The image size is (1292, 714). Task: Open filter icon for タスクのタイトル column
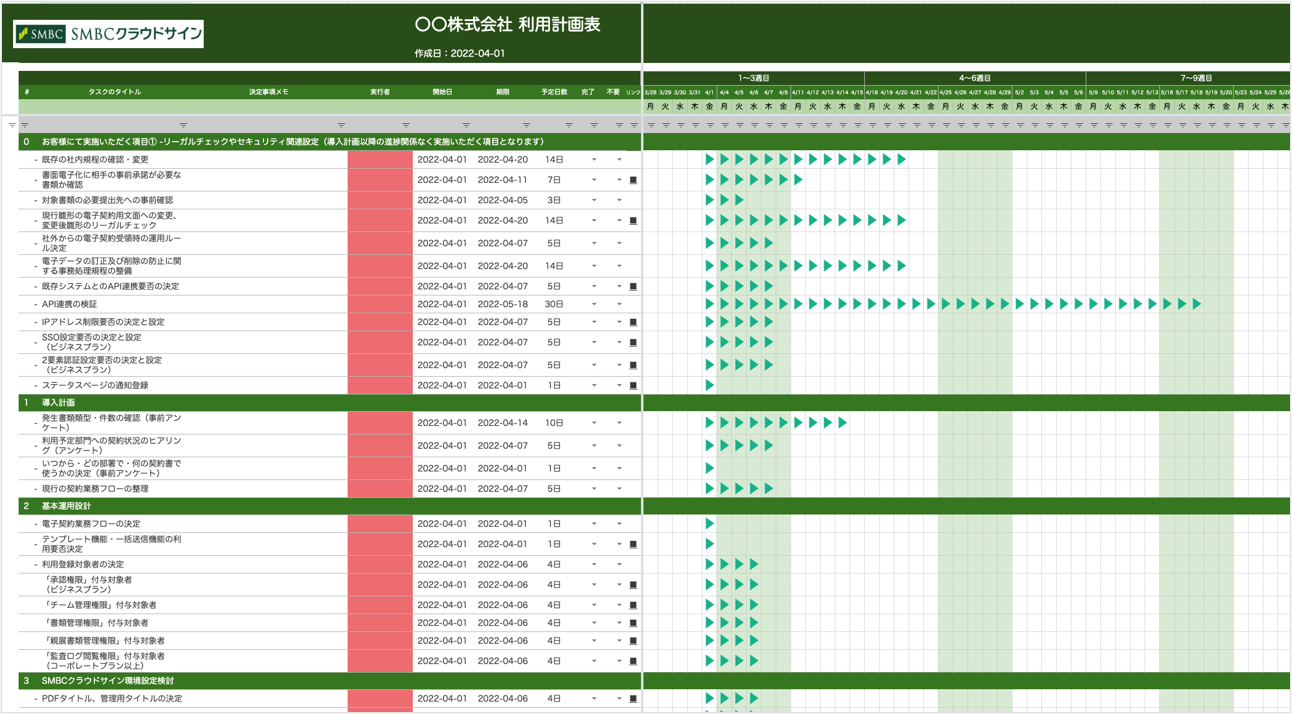point(183,126)
